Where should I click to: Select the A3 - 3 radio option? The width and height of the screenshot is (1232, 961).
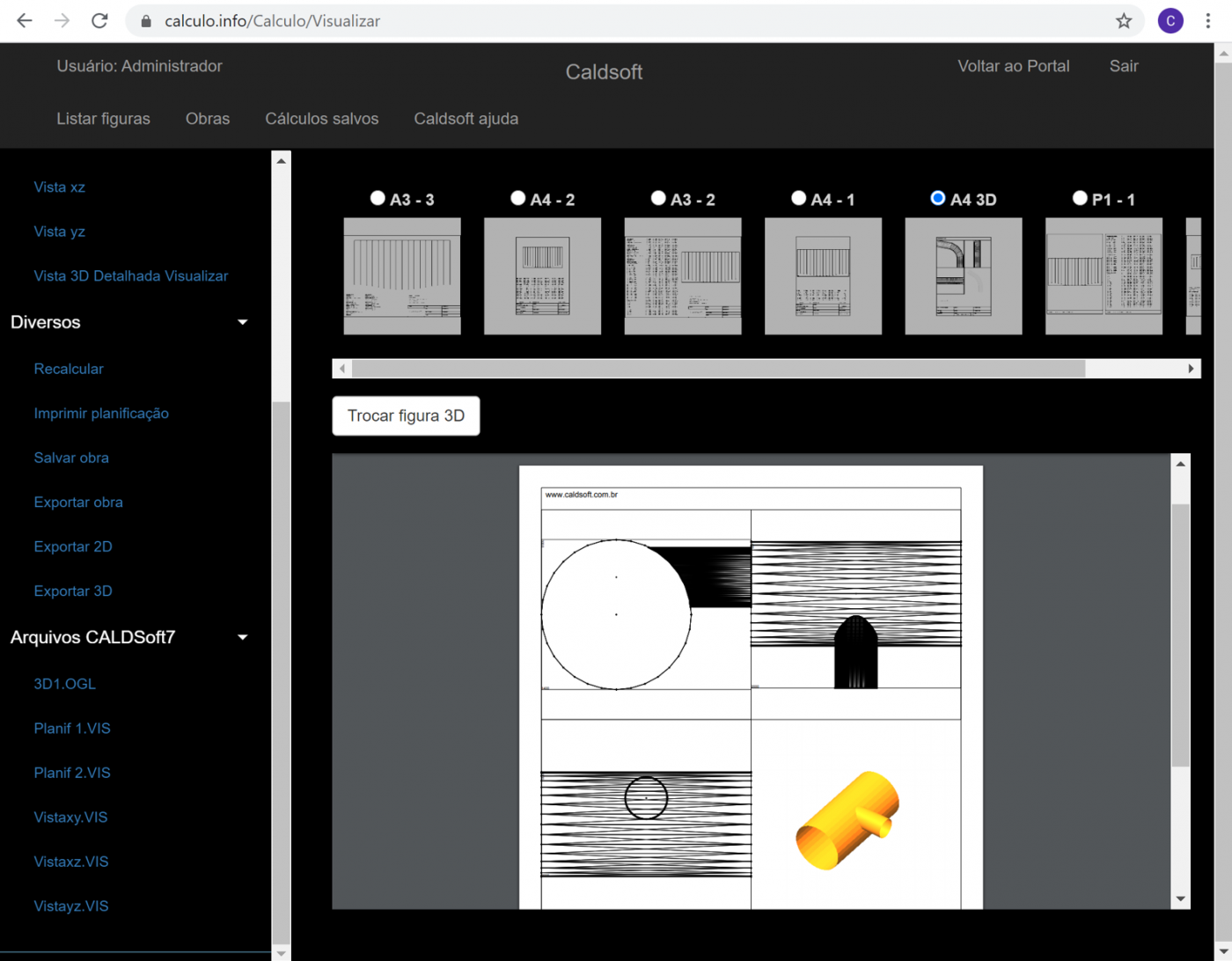point(378,198)
